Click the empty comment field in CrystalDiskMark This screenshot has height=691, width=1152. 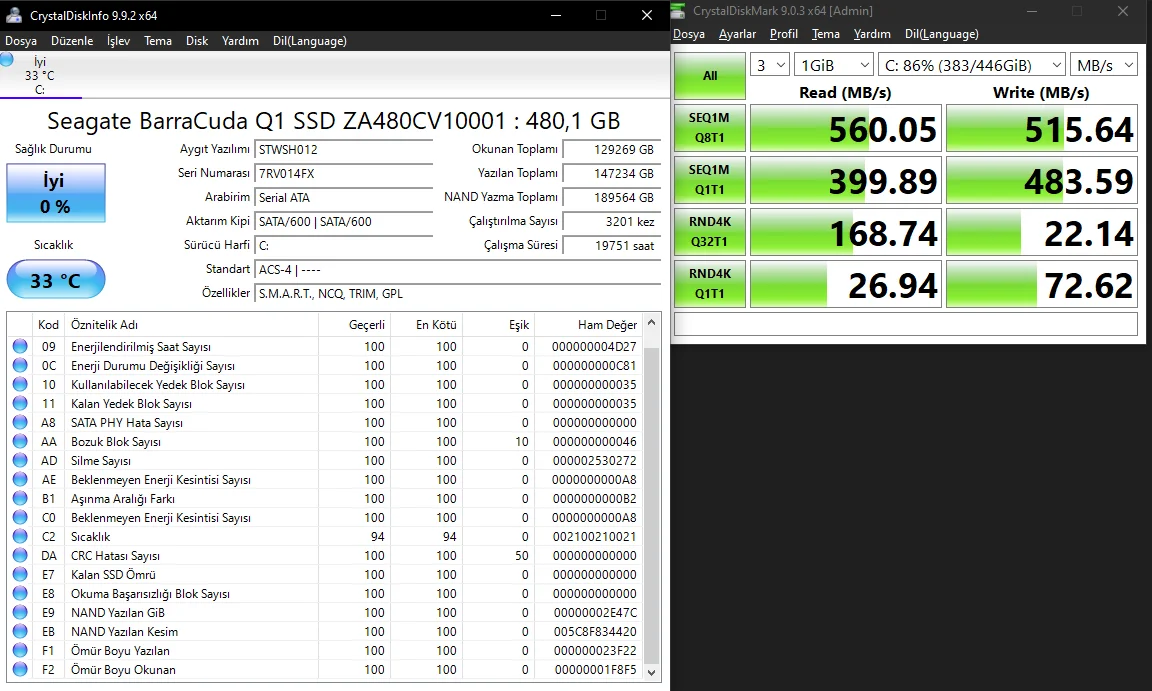(x=906, y=325)
